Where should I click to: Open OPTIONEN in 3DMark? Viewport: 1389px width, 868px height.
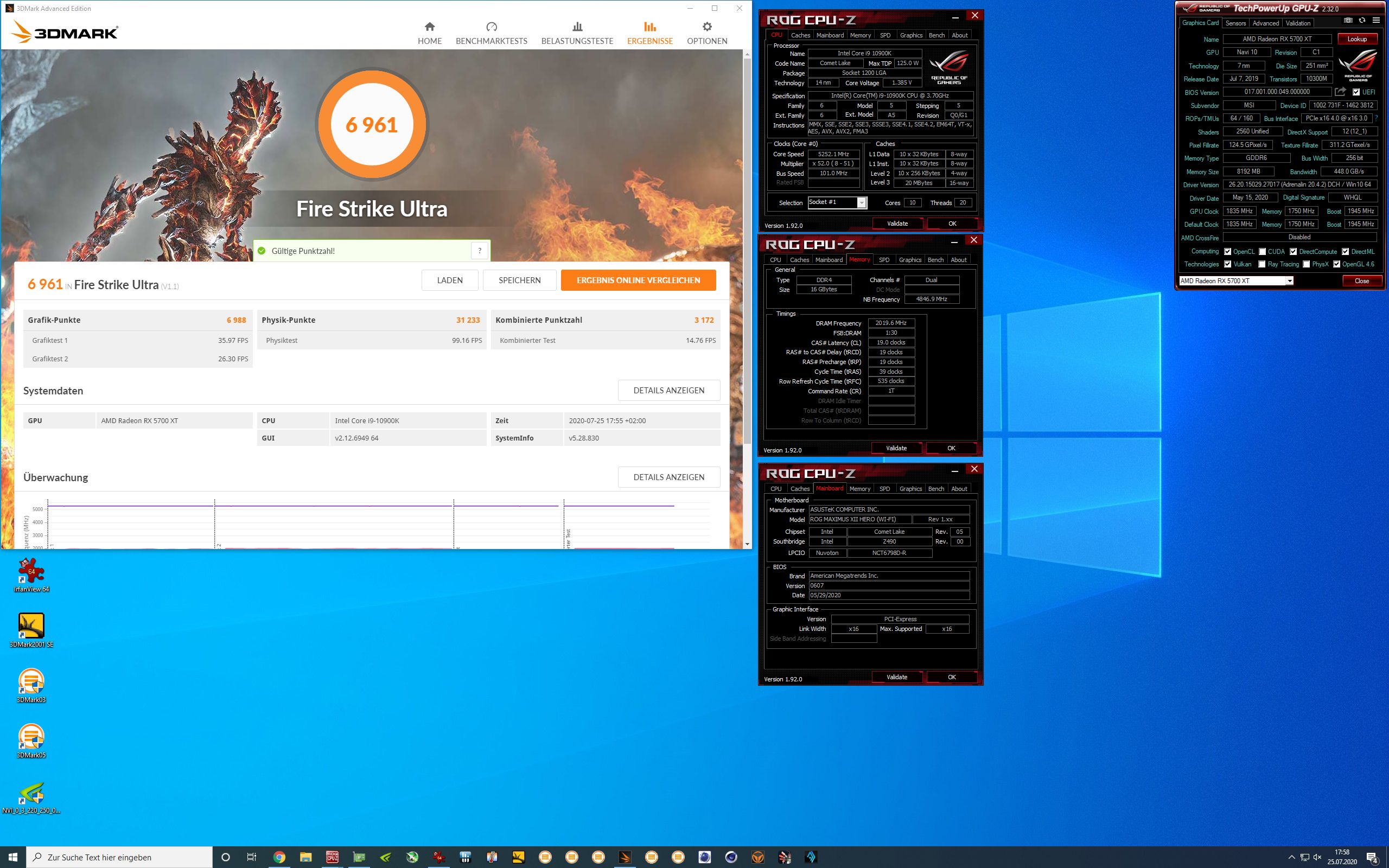(707, 33)
